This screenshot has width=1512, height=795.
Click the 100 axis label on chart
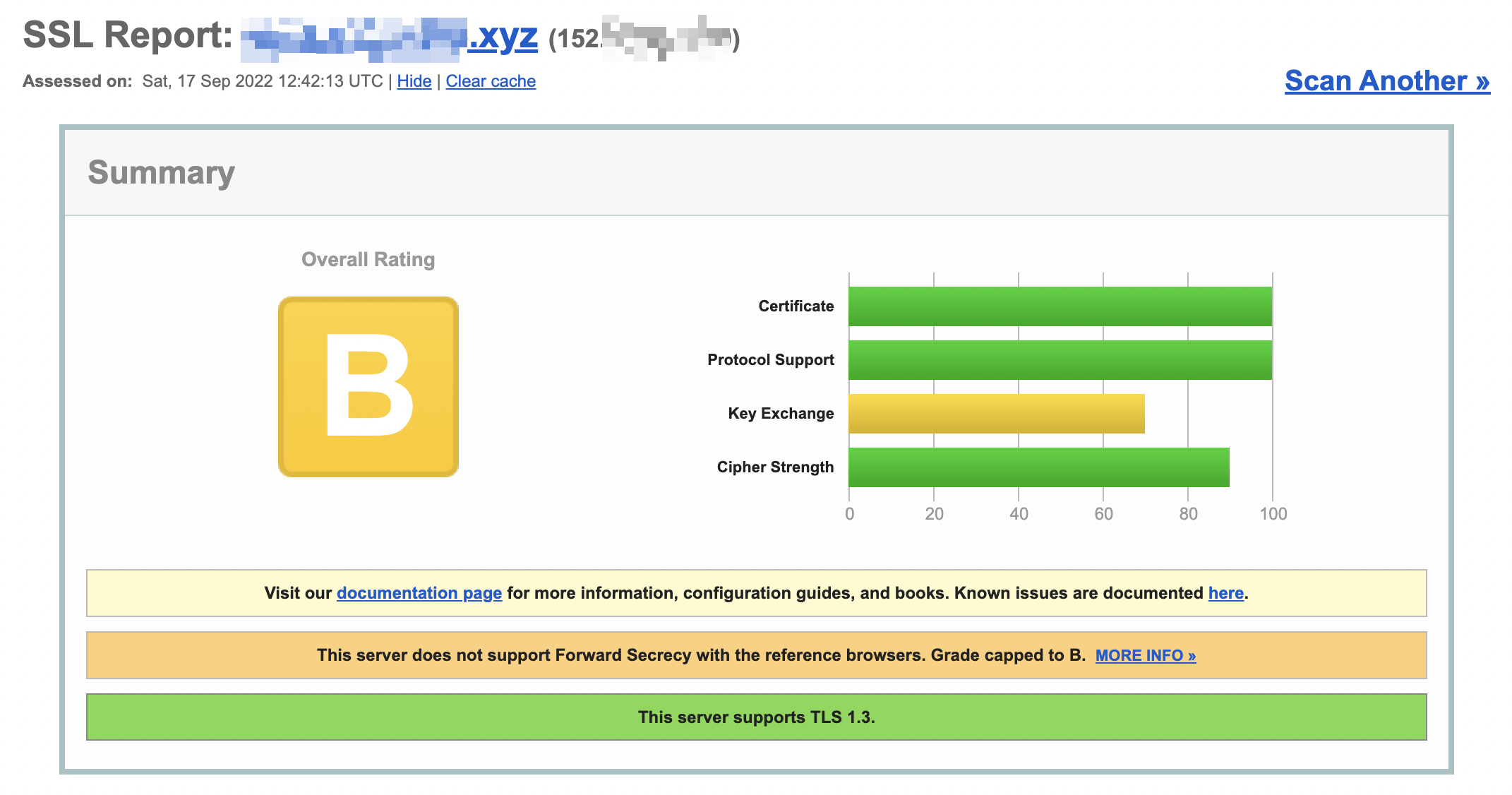coord(1273,514)
